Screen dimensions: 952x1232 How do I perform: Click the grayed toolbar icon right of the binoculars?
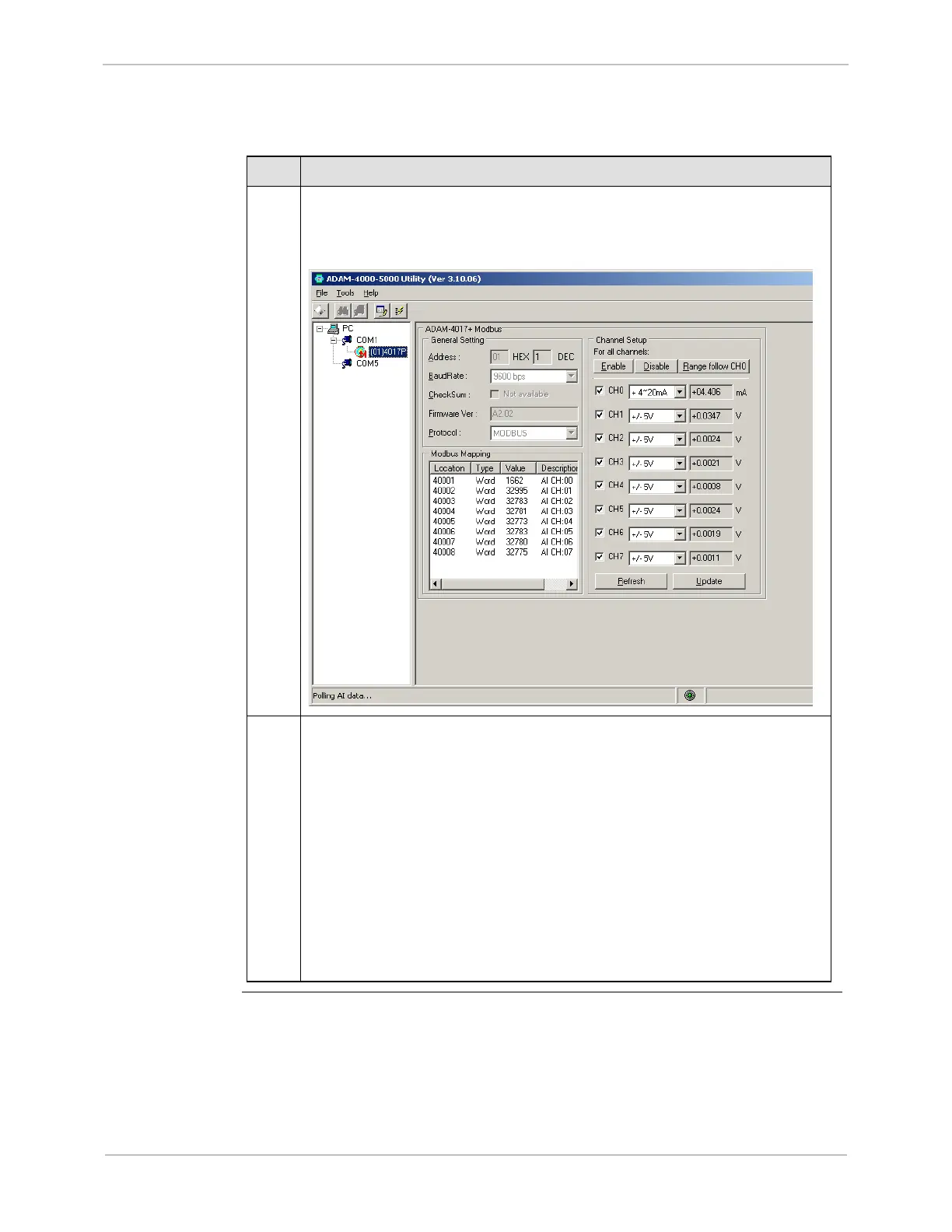click(x=359, y=311)
